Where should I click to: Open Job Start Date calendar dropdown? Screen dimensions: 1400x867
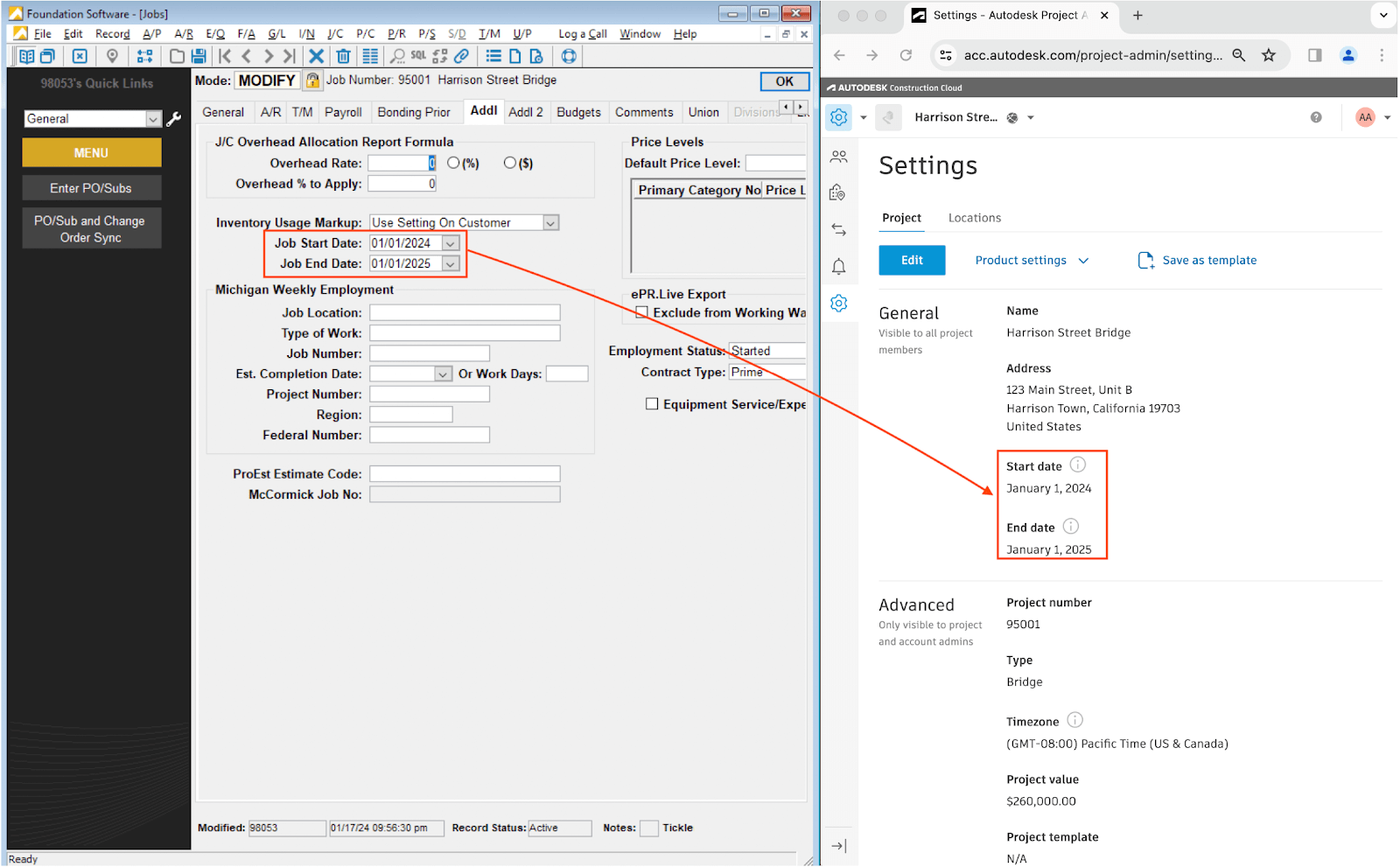pyautogui.click(x=451, y=243)
